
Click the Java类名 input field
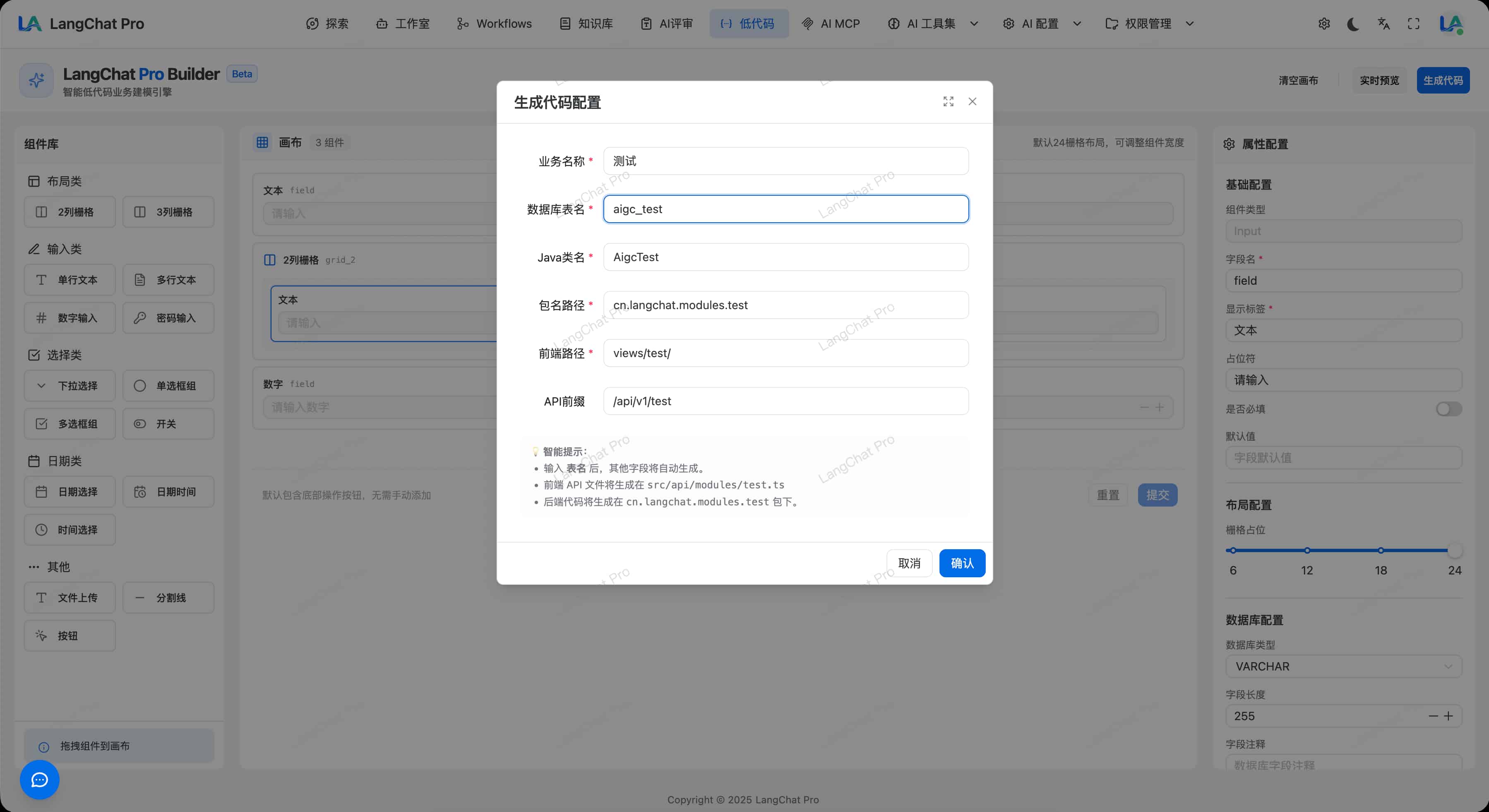[x=785, y=257]
